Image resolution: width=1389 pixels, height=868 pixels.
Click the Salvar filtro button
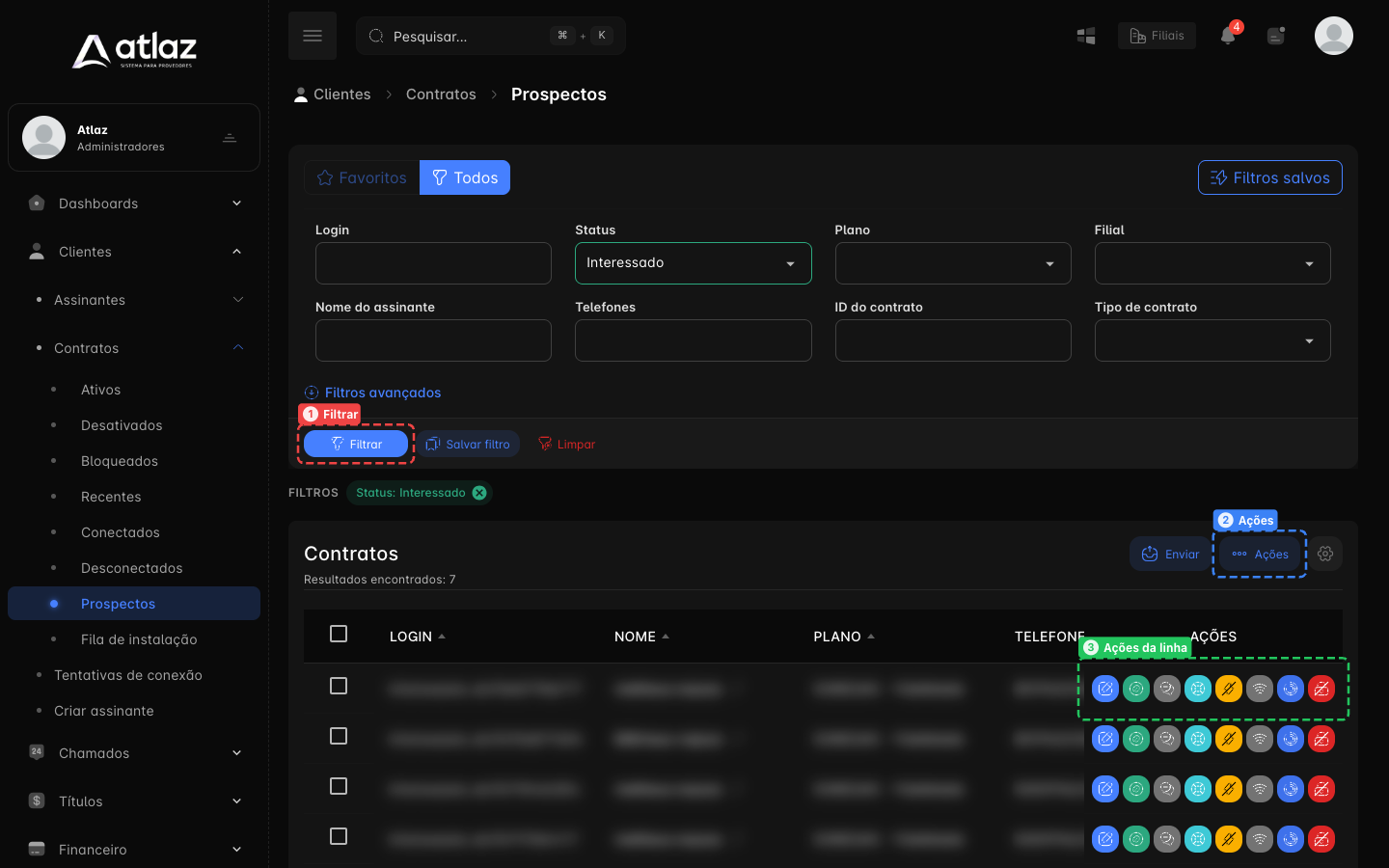pyautogui.click(x=469, y=444)
